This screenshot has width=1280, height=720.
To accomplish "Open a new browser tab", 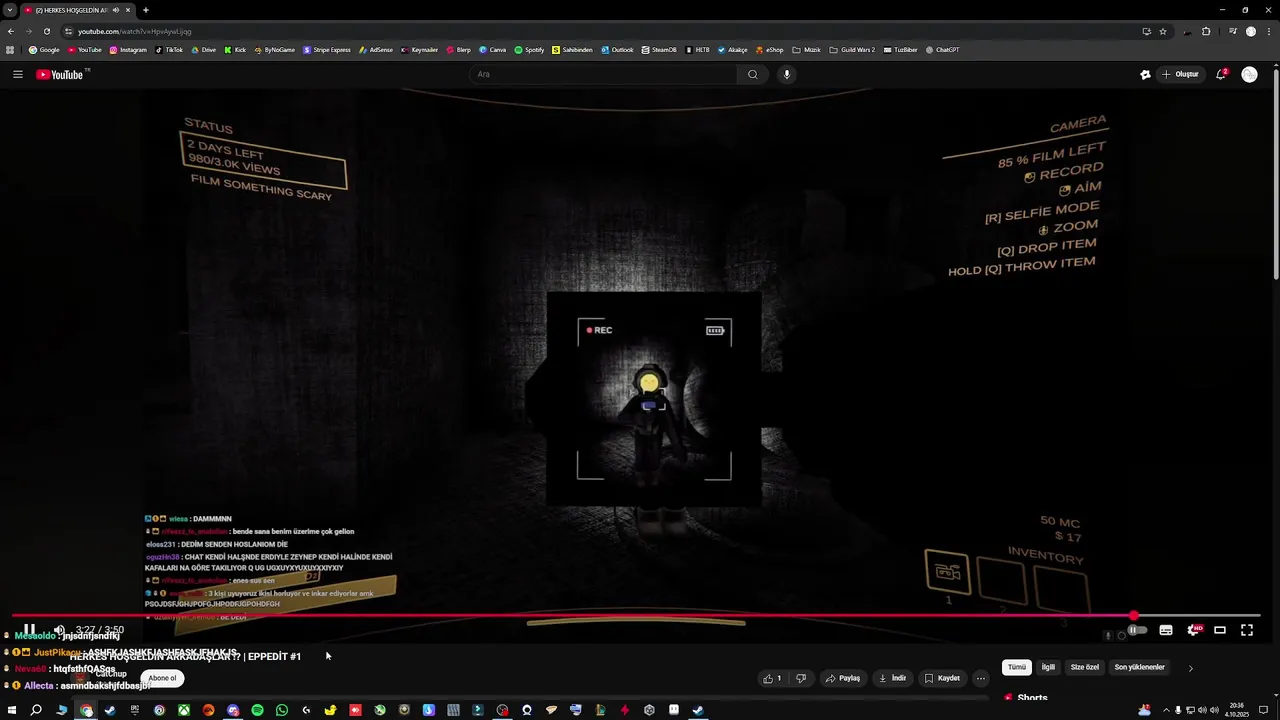I will point(146,10).
